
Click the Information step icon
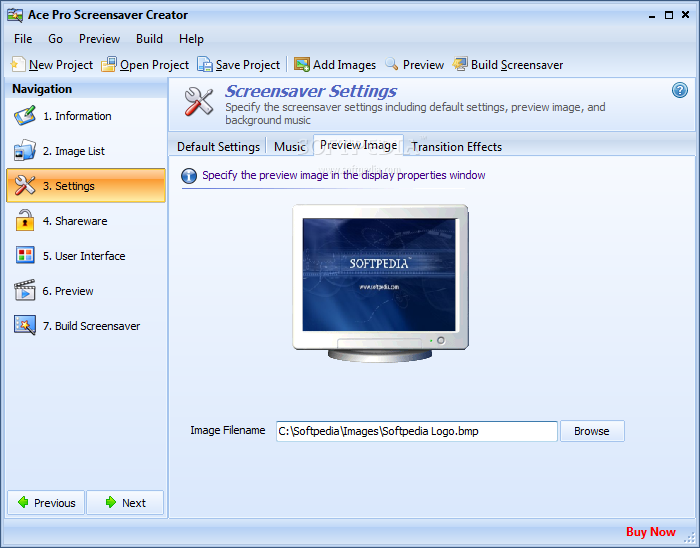pos(25,116)
